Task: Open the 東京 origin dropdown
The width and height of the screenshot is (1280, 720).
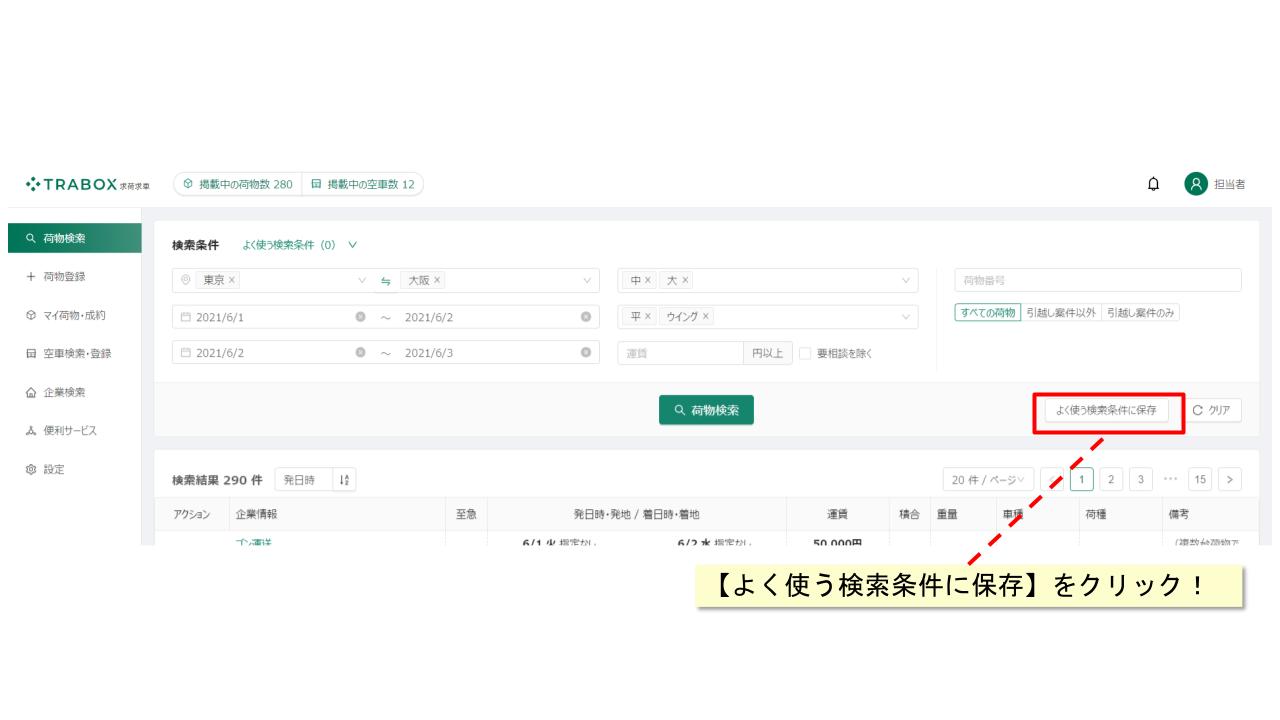Action: pyautogui.click(x=362, y=281)
